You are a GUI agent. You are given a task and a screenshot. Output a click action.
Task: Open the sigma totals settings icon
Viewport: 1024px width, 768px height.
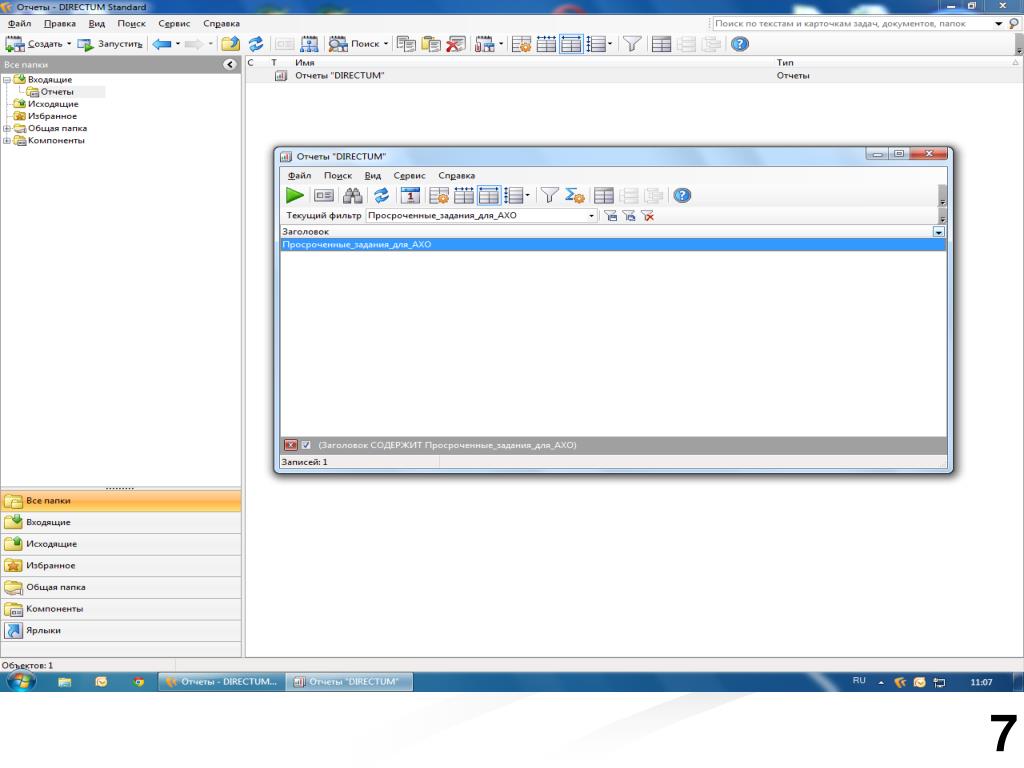(x=575, y=195)
